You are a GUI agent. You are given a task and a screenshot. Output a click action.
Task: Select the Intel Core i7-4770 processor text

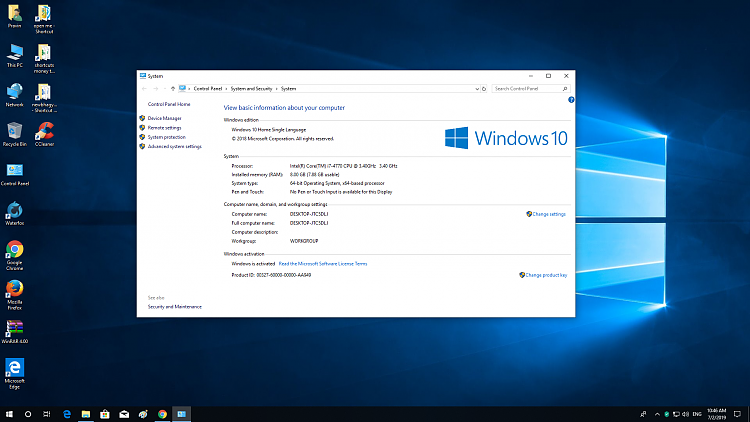(x=343, y=166)
